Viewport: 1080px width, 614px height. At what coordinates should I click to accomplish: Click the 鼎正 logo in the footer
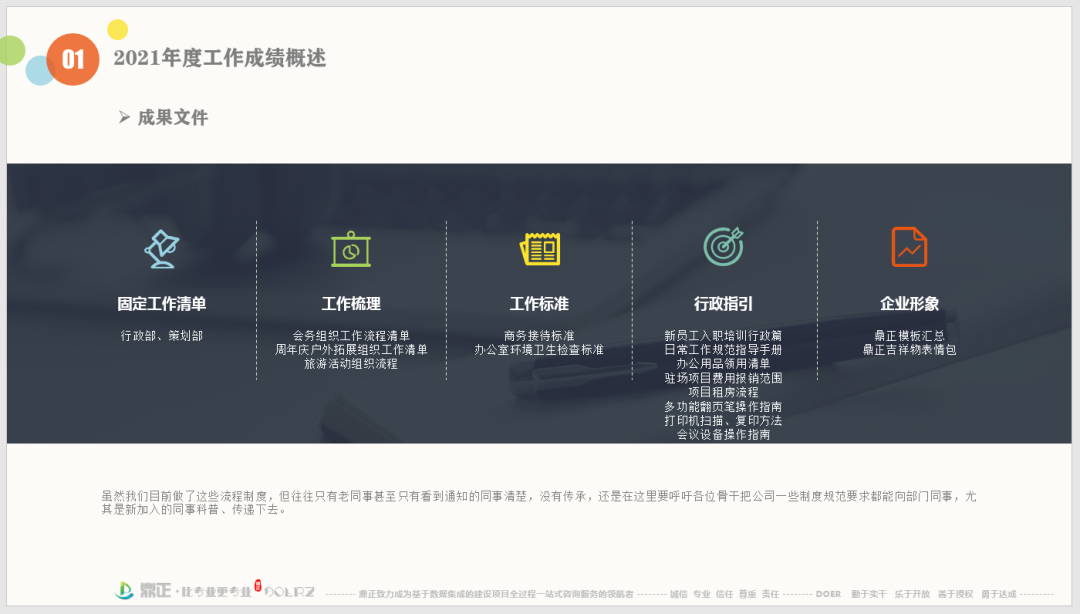tap(138, 591)
